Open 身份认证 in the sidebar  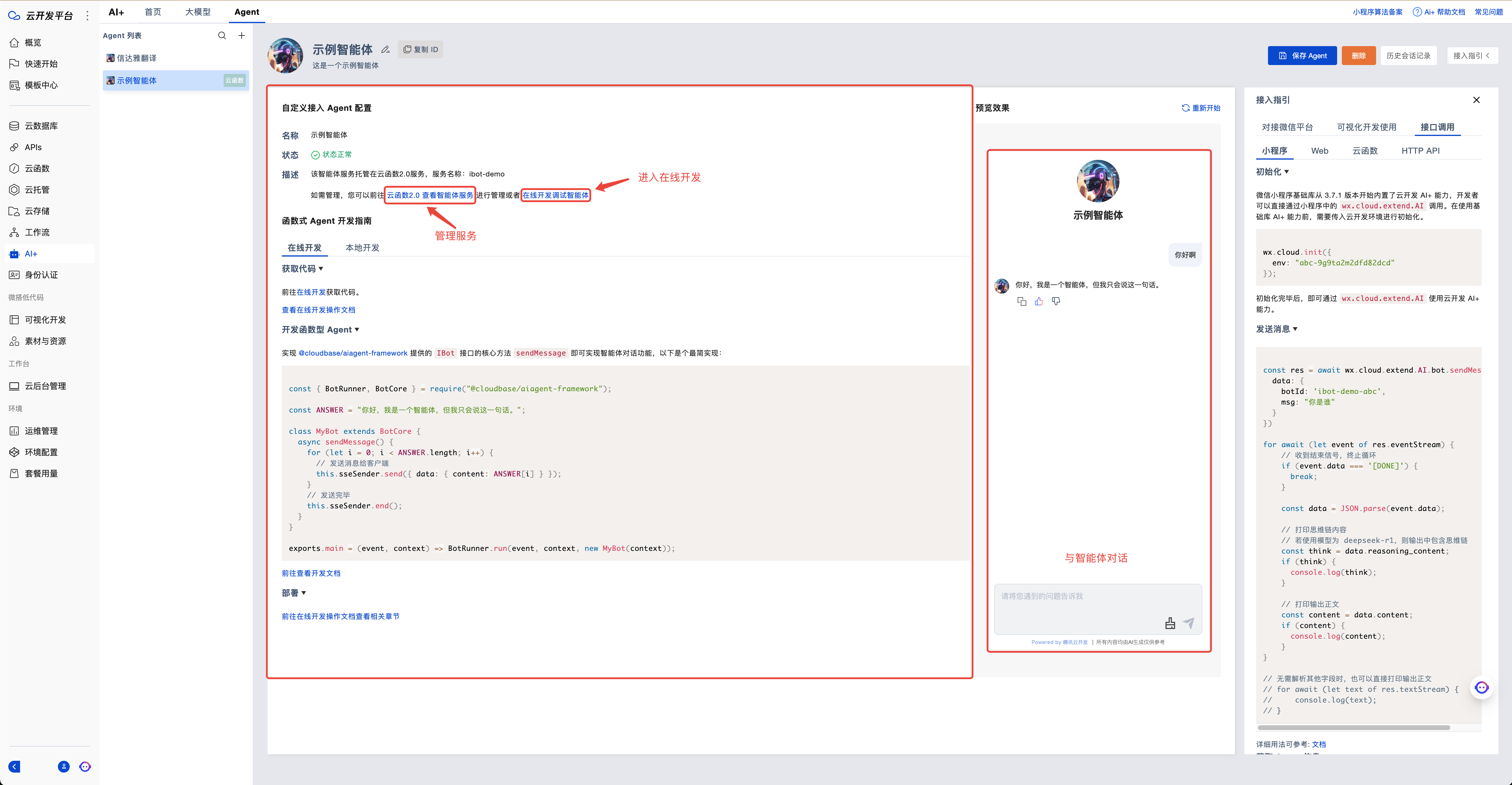tap(41, 275)
